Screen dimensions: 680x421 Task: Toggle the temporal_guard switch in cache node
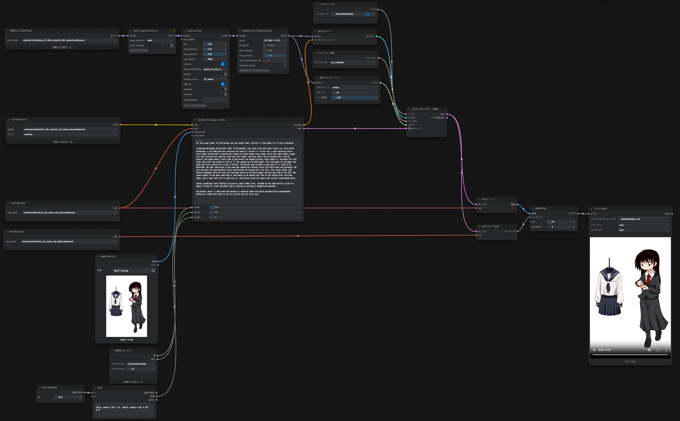tap(283, 65)
